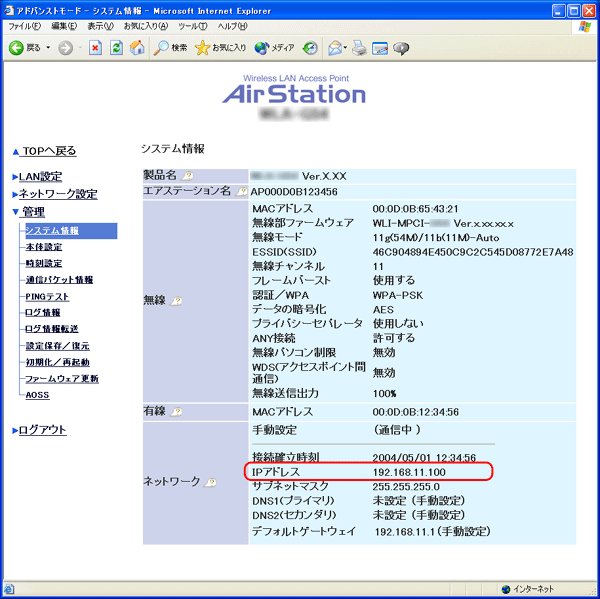Open ログ情報転送 page
600x599 pixels.
coord(52,329)
